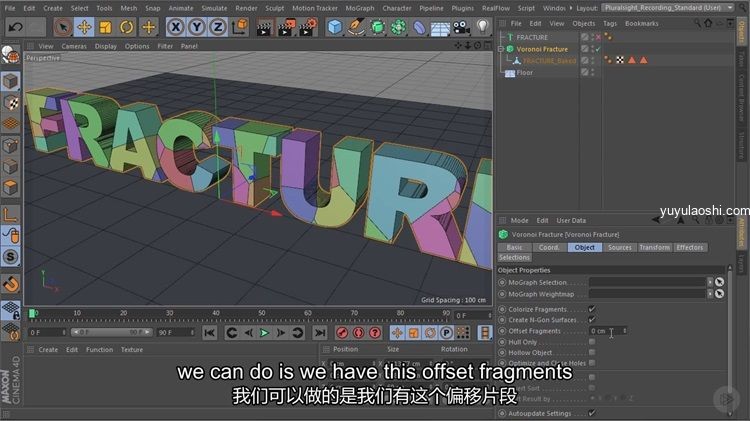Viewport: 750px width, 421px height.
Task: Select the Rotate tool
Action: 126,27
